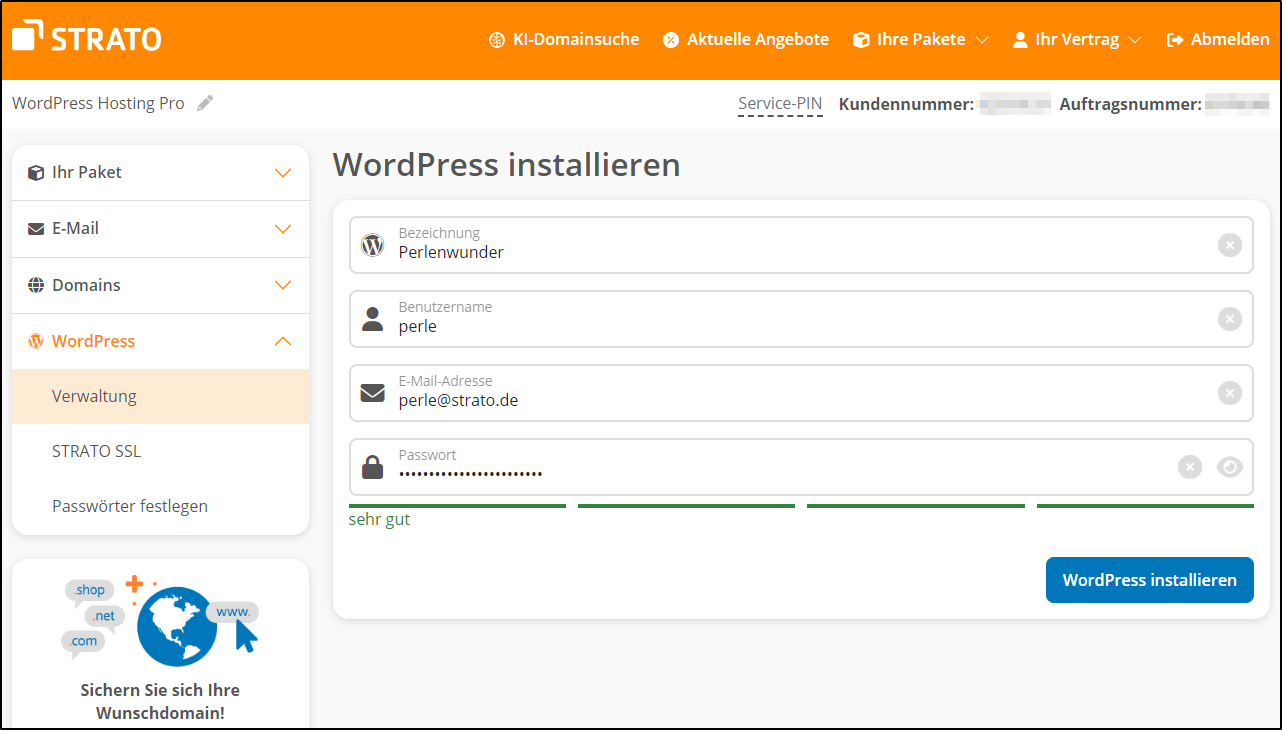The width and height of the screenshot is (1282, 730).
Task: Clear the Bezeichnung field with X icon
Action: [x=1229, y=245]
